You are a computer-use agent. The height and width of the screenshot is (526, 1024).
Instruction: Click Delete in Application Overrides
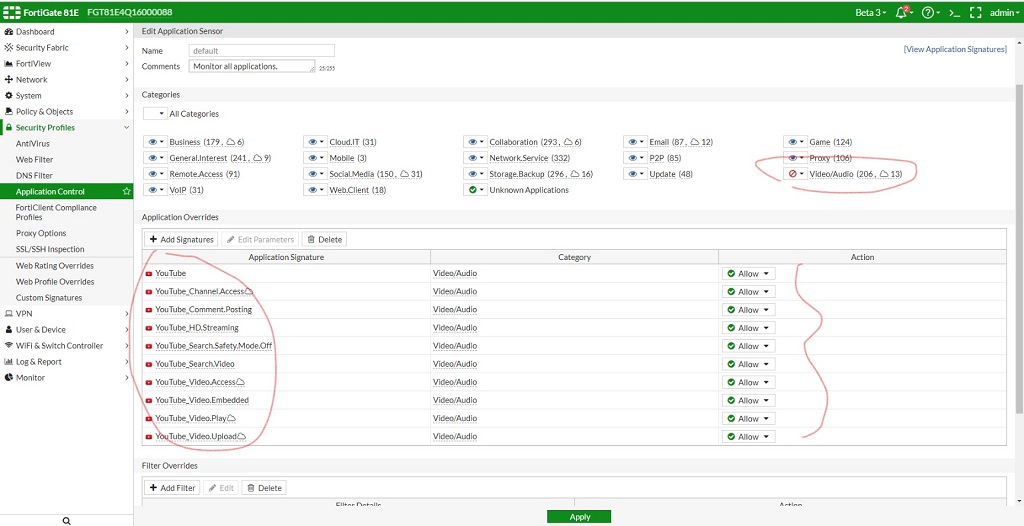325,239
